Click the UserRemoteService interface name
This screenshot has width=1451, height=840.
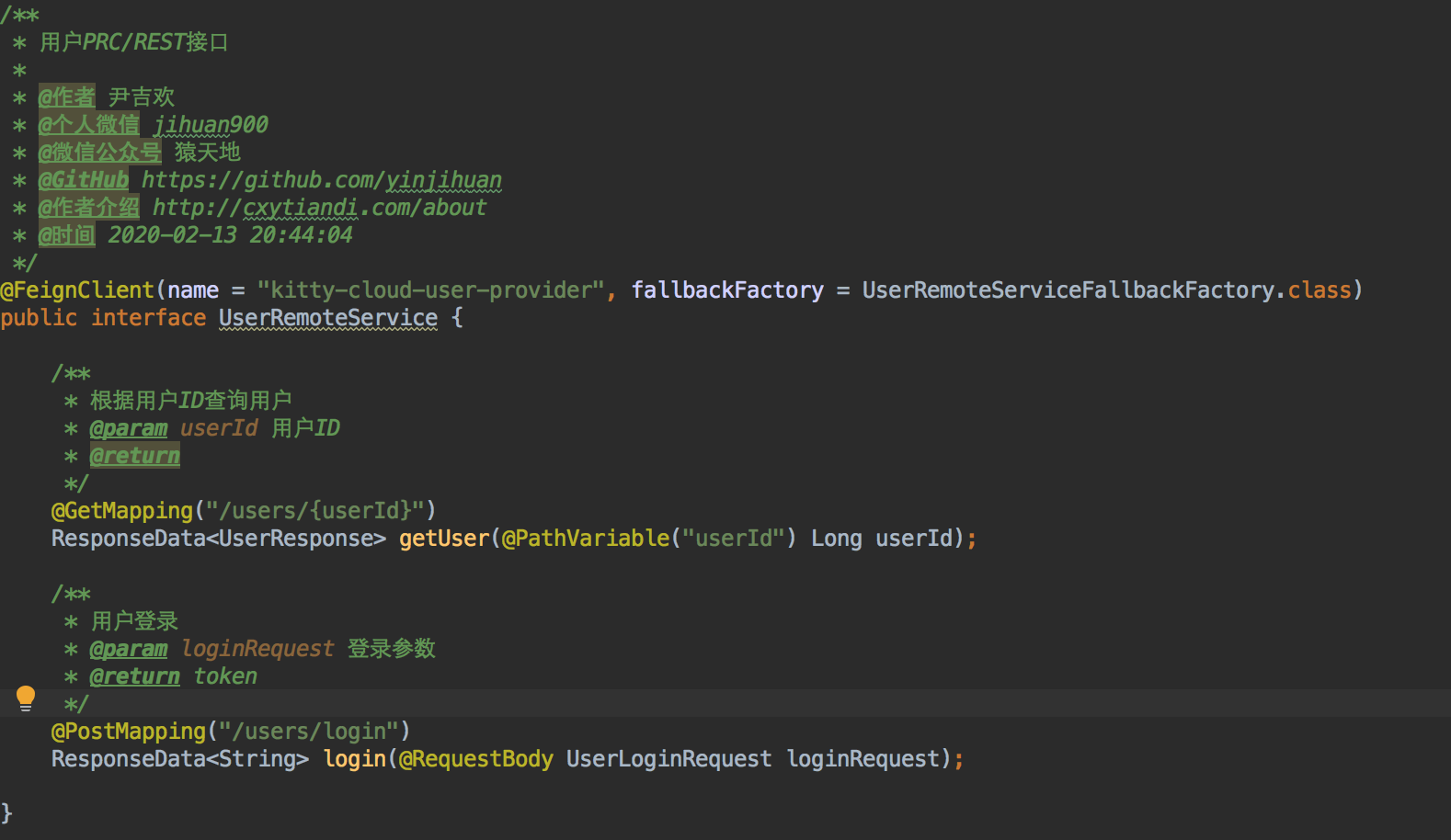(328, 318)
